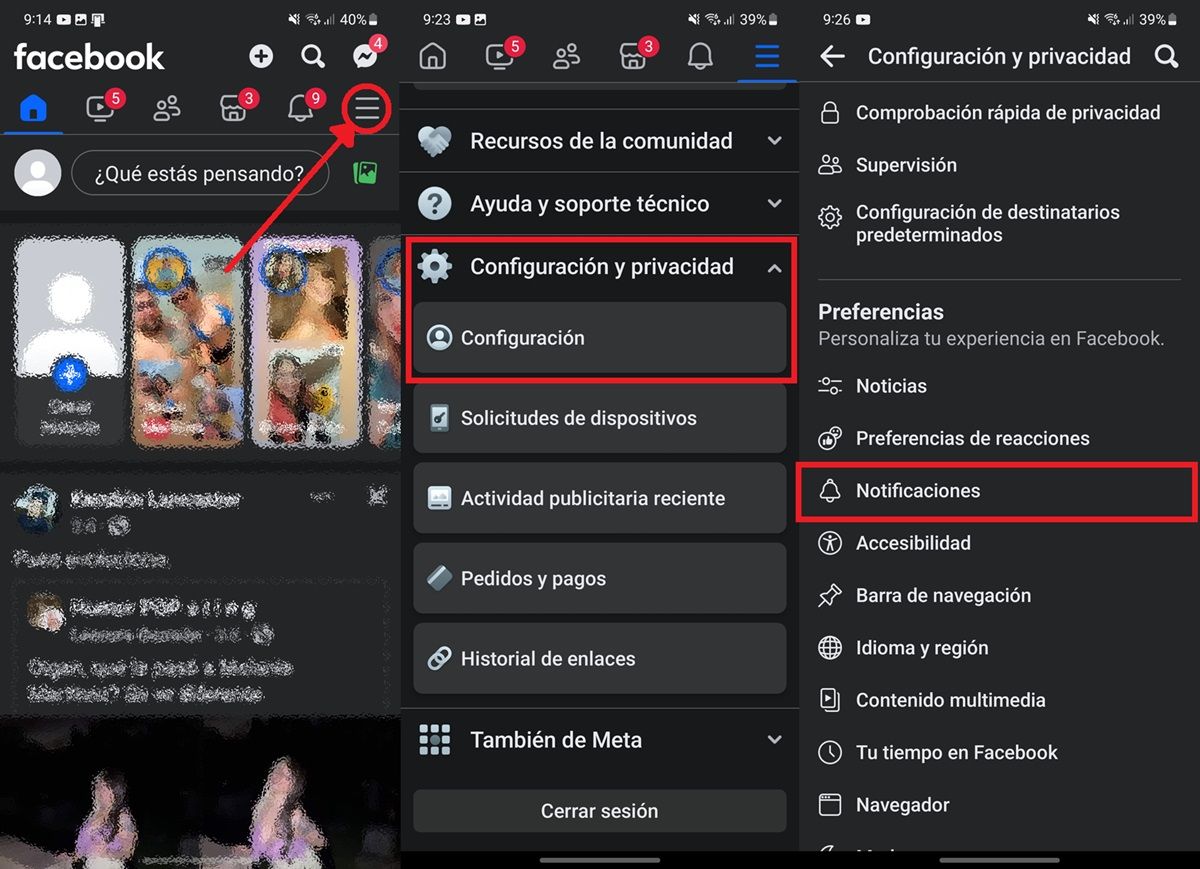This screenshot has width=1200, height=869.
Task: Expand the Recursos de la comunidad section
Action: [x=600, y=141]
